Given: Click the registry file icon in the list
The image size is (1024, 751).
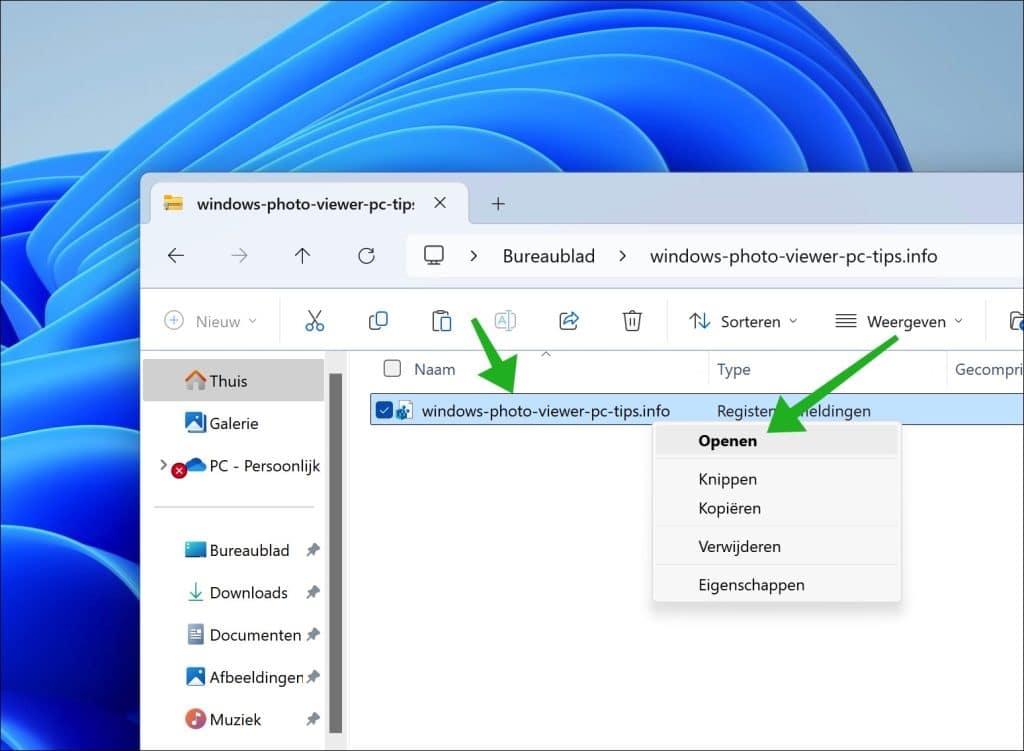Looking at the screenshot, I should pyautogui.click(x=404, y=411).
